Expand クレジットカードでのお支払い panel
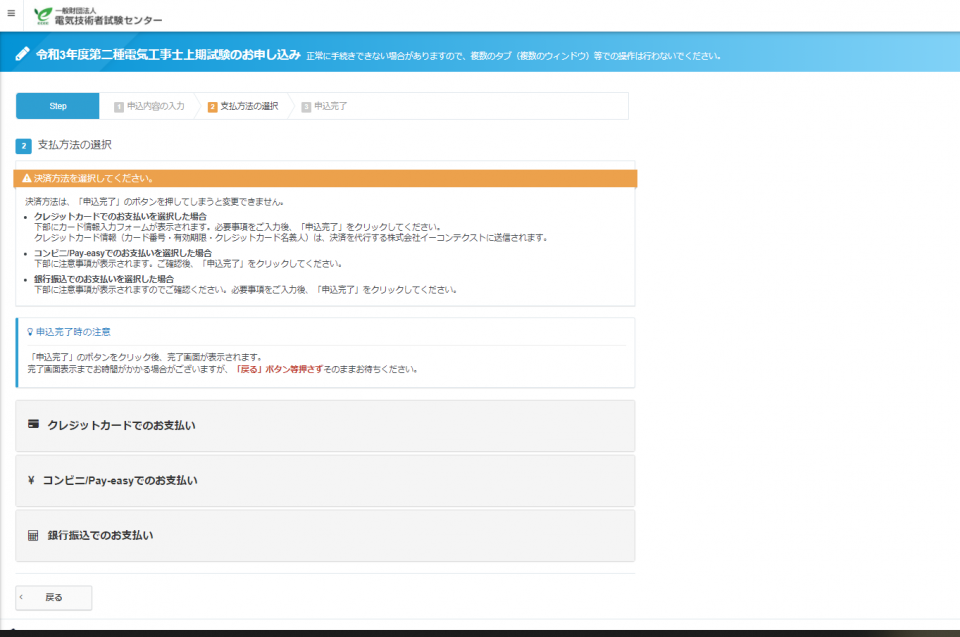960x637 pixels. 325,426
